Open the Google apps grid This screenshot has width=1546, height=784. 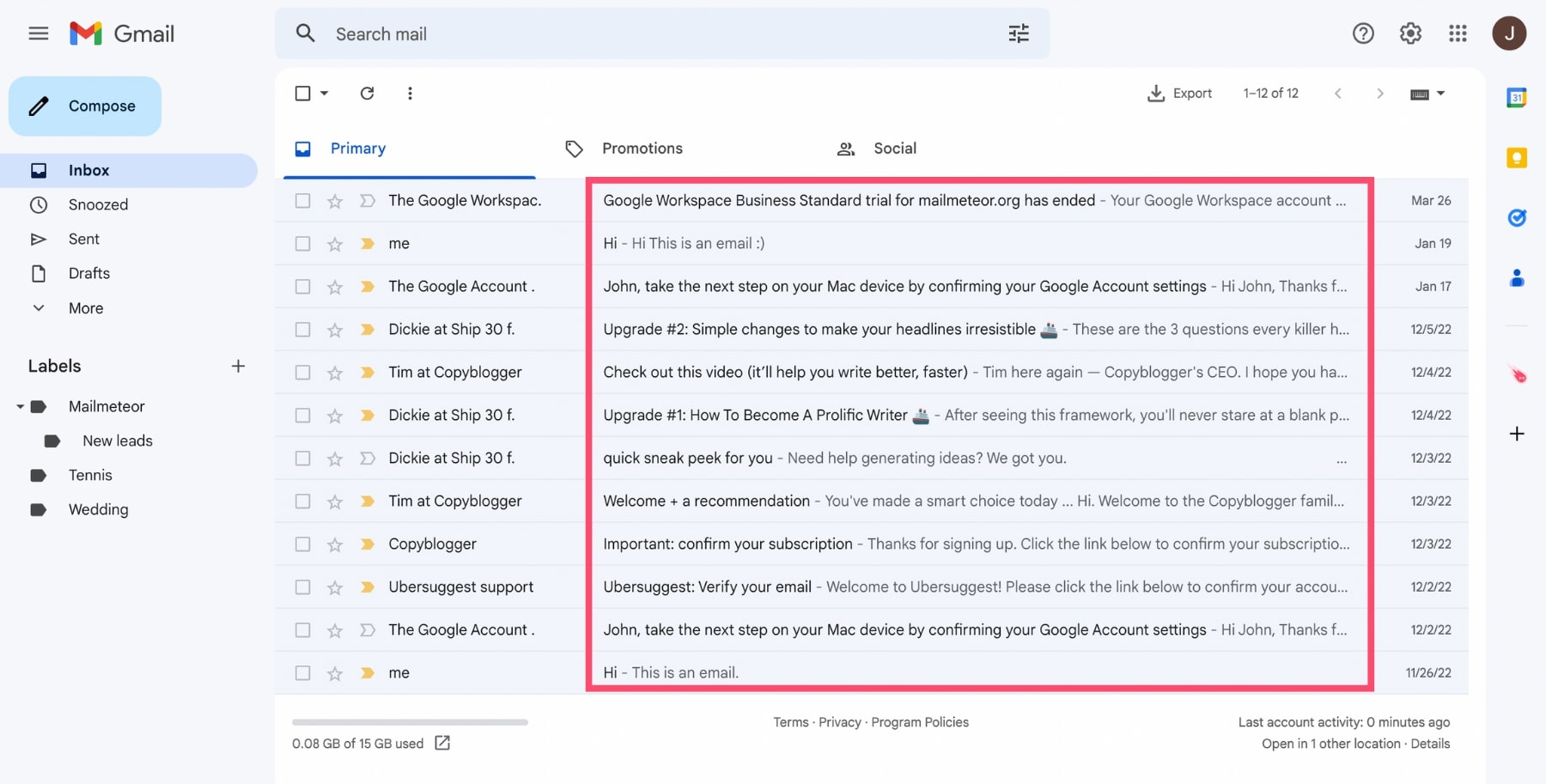tap(1458, 33)
